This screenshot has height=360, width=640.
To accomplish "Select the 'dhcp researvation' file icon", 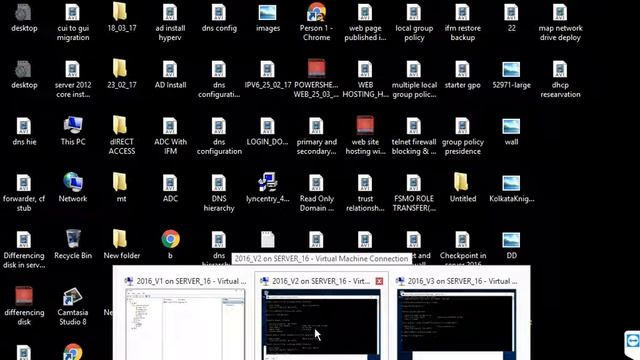I will tap(560, 70).
